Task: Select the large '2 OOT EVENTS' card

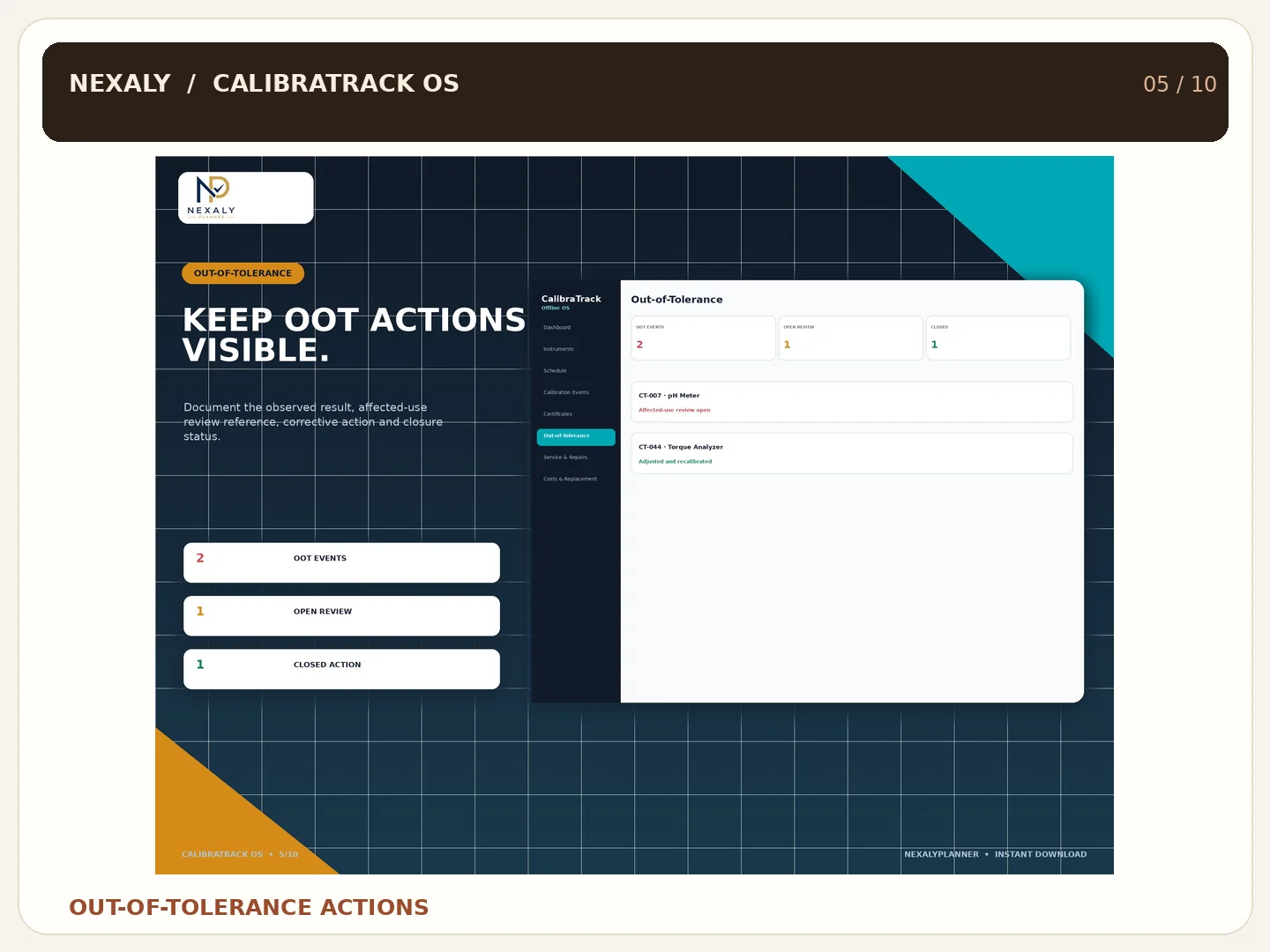Action: (341, 562)
